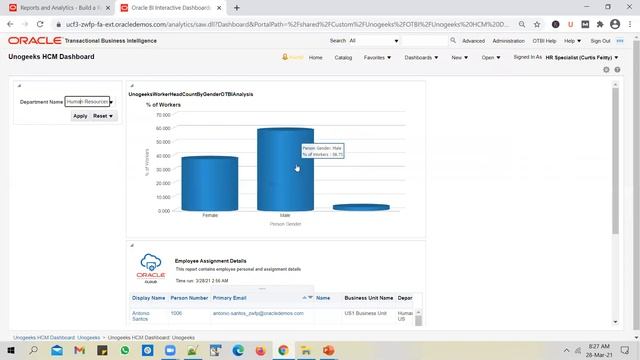
Task: Open the Chrome extensions puzzle icon
Action: pyautogui.click(x=600, y=24)
